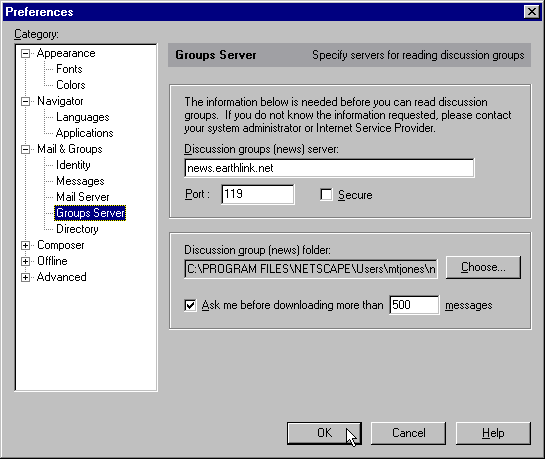
Task: Click the 'Category:' label
Action: [36, 34]
